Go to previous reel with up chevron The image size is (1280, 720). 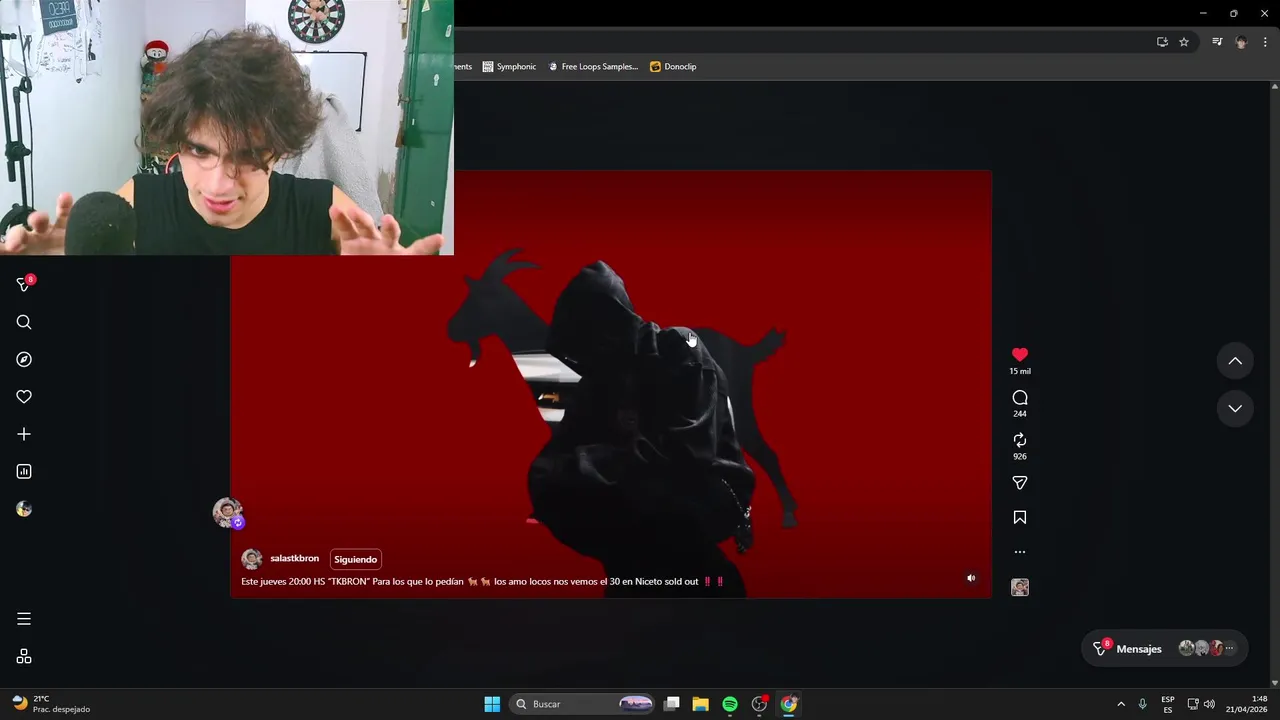point(1235,361)
